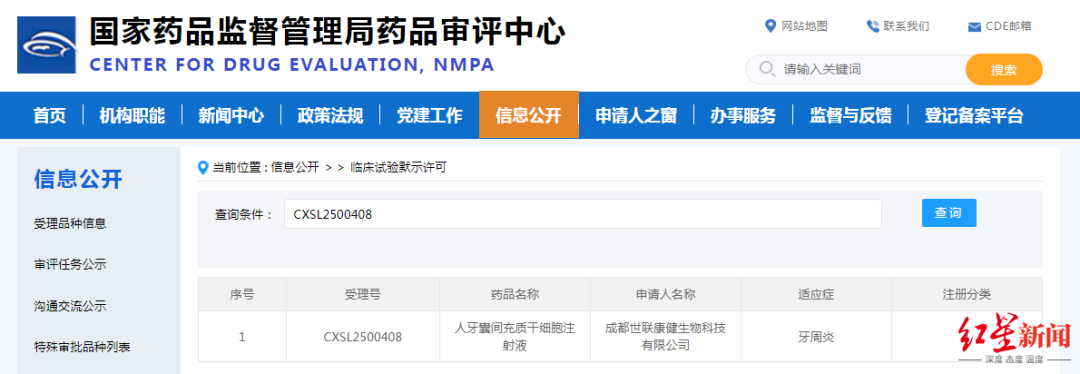Screen dimensions: 1080x374
Task: Open 申请人之窗 navigation item
Action: [636, 115]
